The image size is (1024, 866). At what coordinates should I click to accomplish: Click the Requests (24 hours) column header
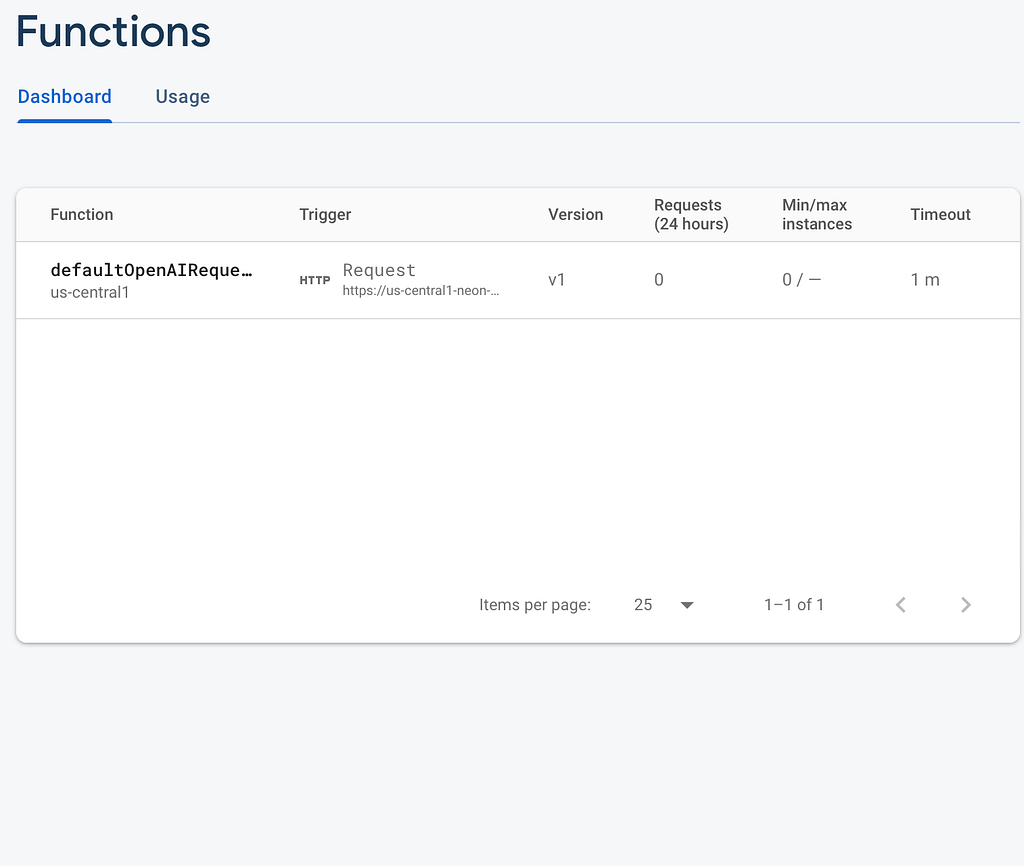coord(691,214)
